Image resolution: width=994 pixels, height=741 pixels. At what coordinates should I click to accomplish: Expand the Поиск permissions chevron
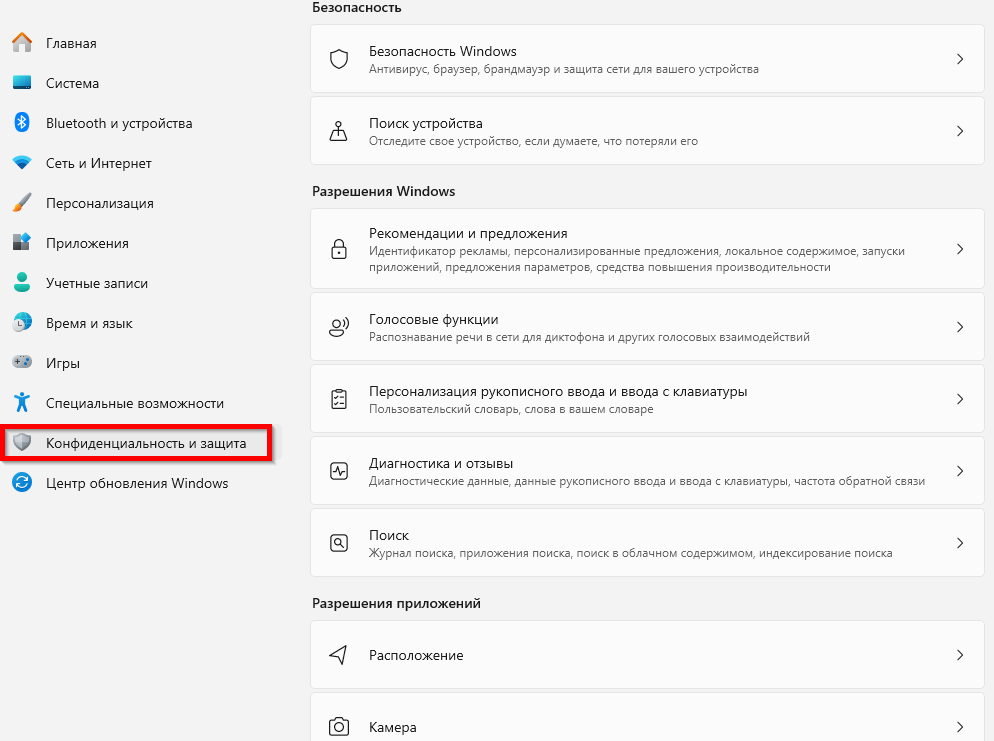pyautogui.click(x=959, y=543)
